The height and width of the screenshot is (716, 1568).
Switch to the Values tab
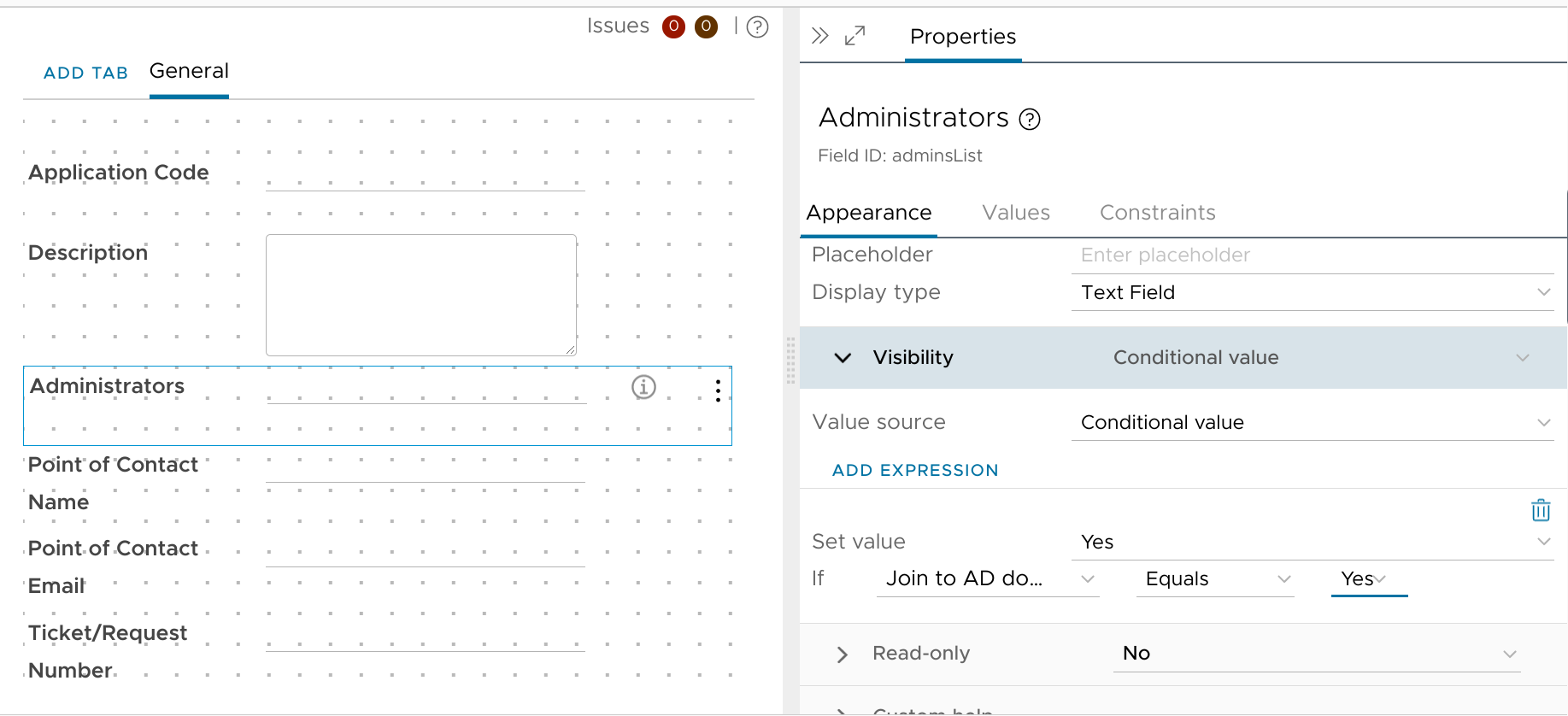[1016, 213]
